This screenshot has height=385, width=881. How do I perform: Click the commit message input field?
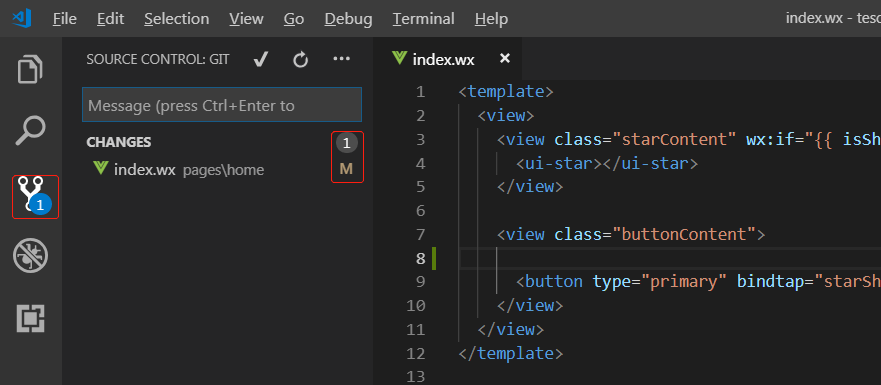point(222,105)
